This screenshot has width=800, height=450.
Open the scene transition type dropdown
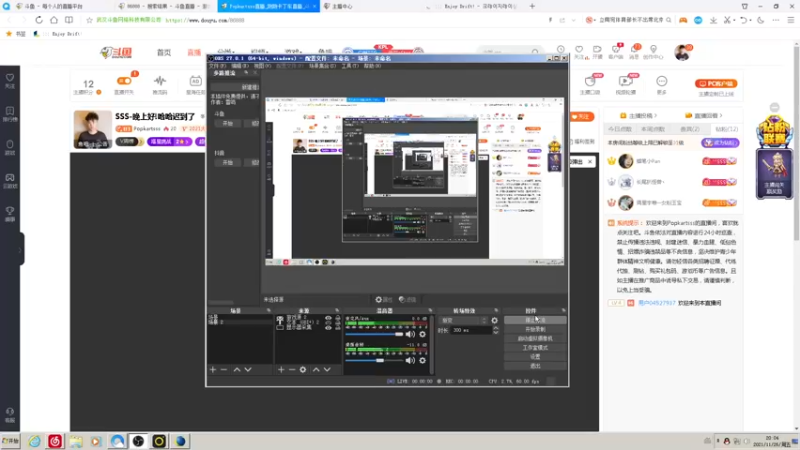[463, 320]
